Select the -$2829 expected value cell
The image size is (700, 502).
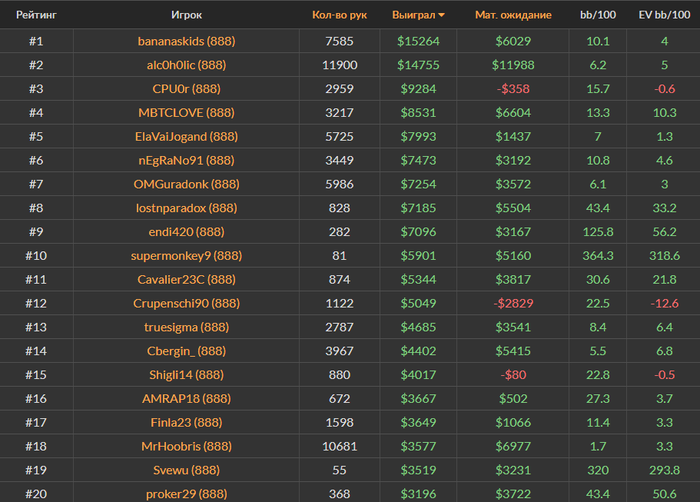click(x=513, y=303)
